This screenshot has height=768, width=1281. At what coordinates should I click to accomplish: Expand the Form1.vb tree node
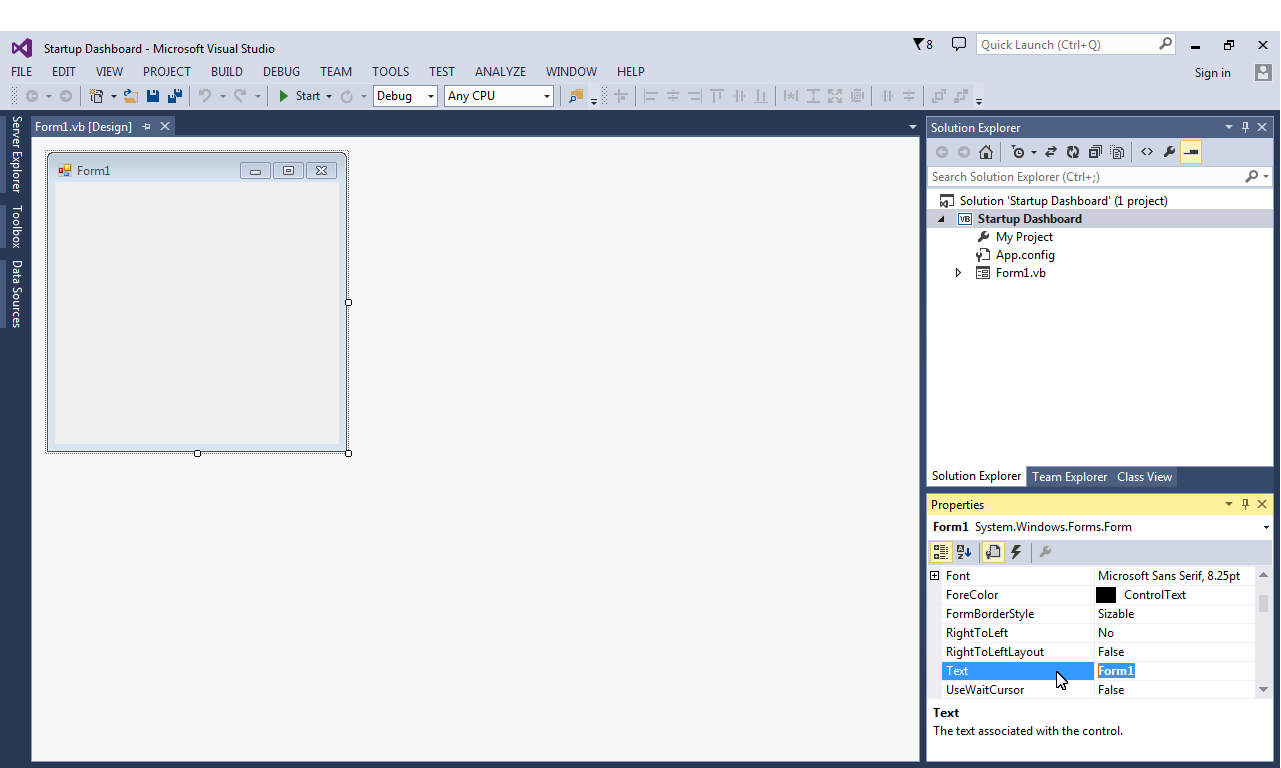[x=958, y=272]
